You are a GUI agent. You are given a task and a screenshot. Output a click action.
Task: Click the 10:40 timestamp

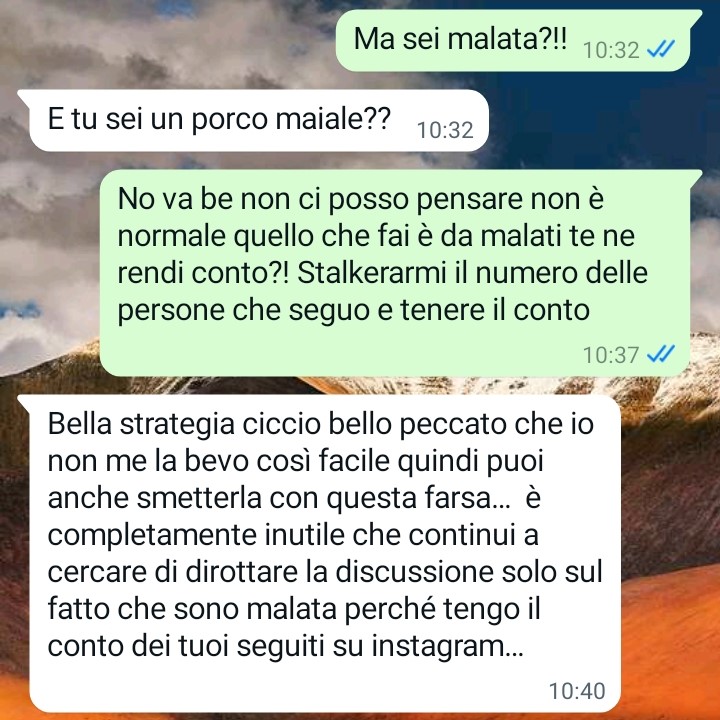click(x=577, y=691)
